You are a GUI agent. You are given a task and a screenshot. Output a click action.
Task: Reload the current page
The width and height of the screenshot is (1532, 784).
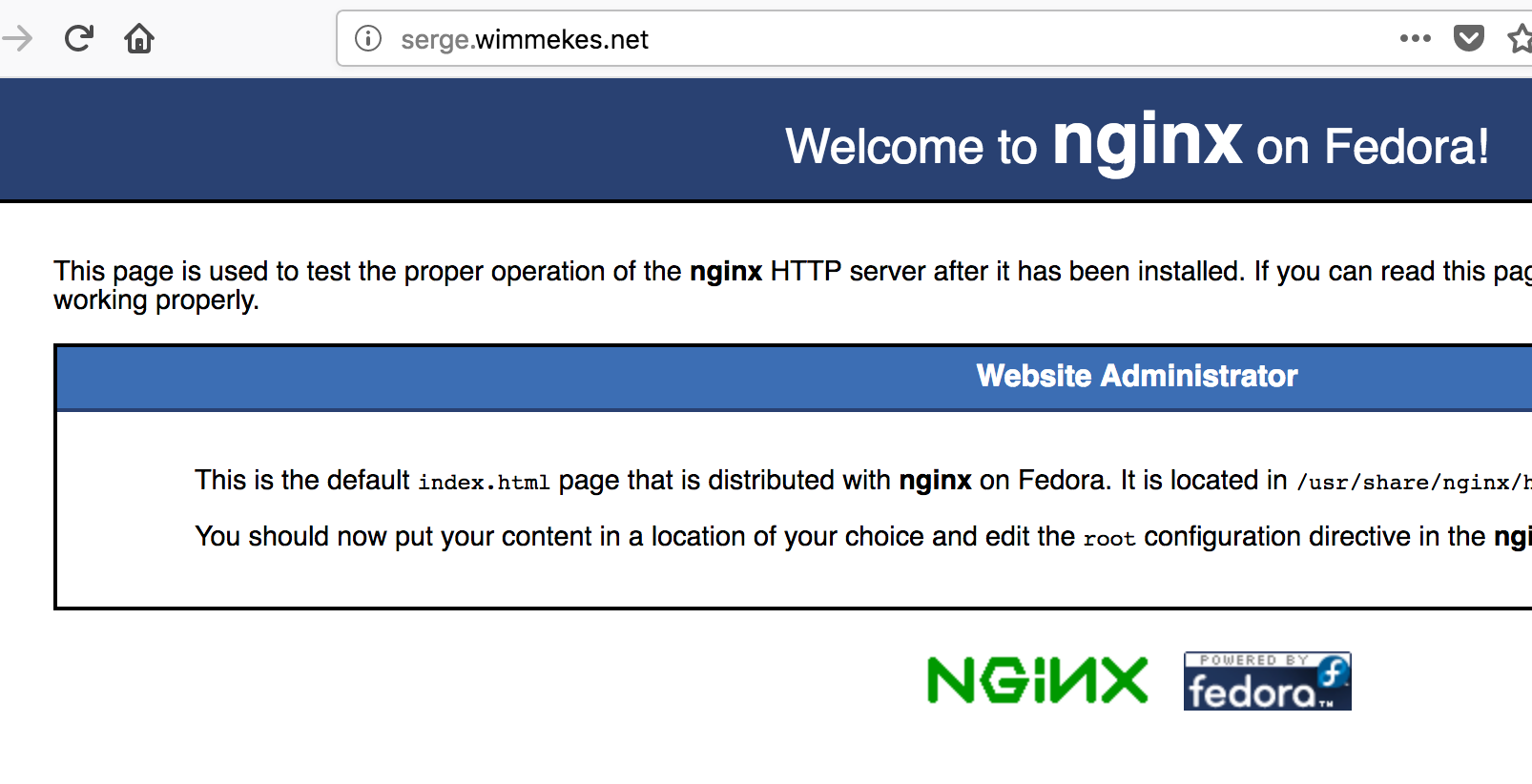pyautogui.click(x=78, y=39)
